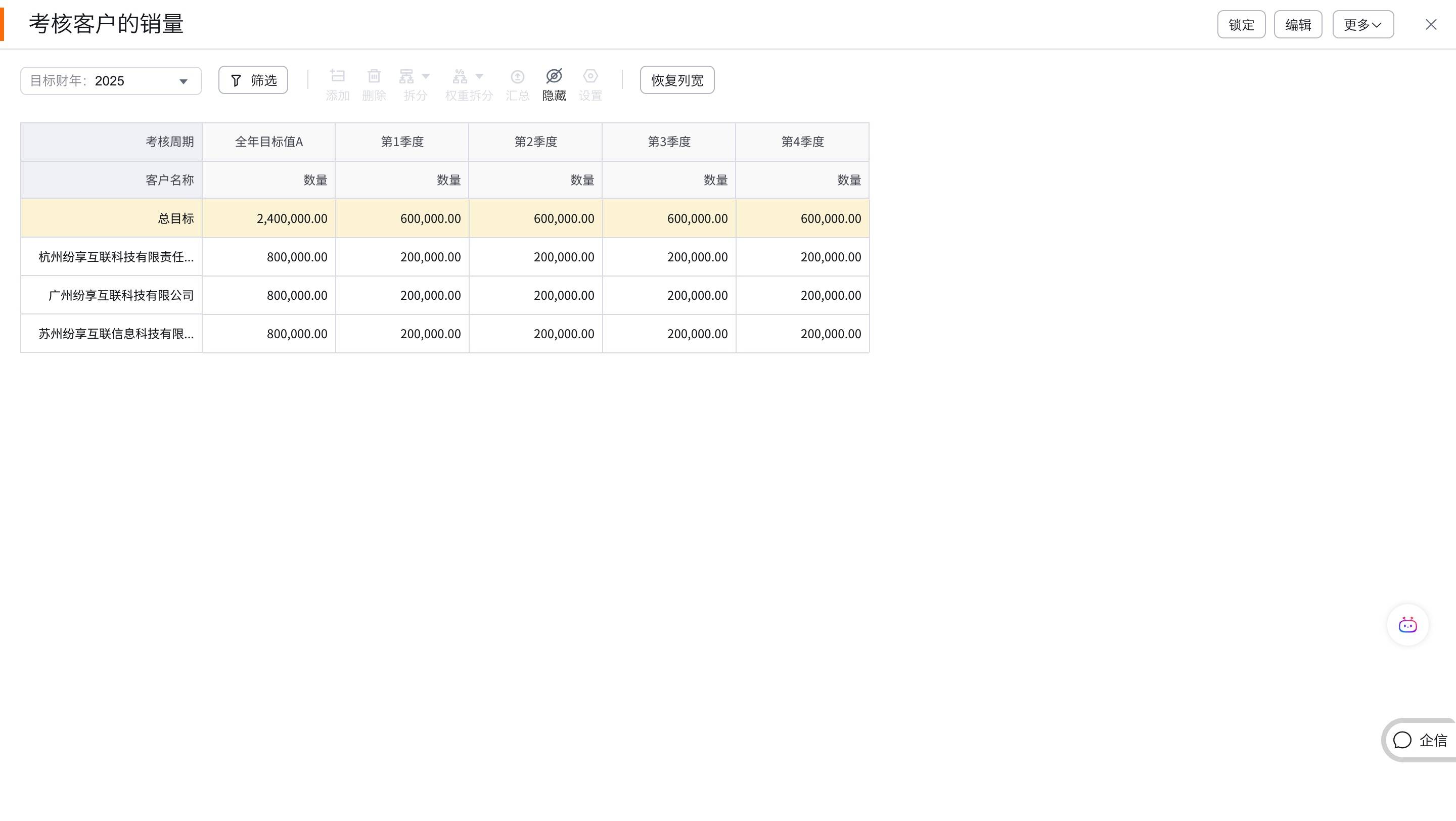Click the Lock (锁定) button
Viewport: 1456px width, 821px height.
pos(1241,25)
